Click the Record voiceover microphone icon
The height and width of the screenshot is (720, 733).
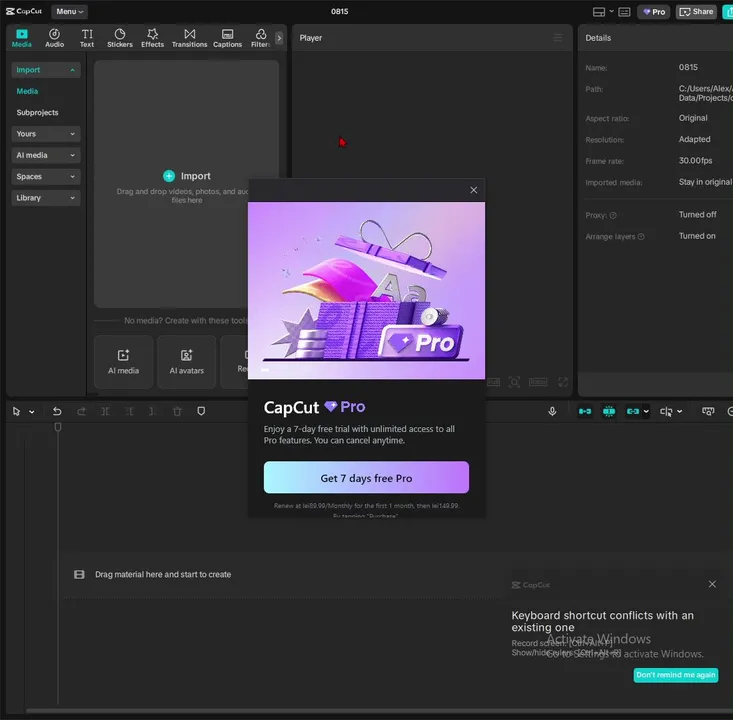coord(552,411)
